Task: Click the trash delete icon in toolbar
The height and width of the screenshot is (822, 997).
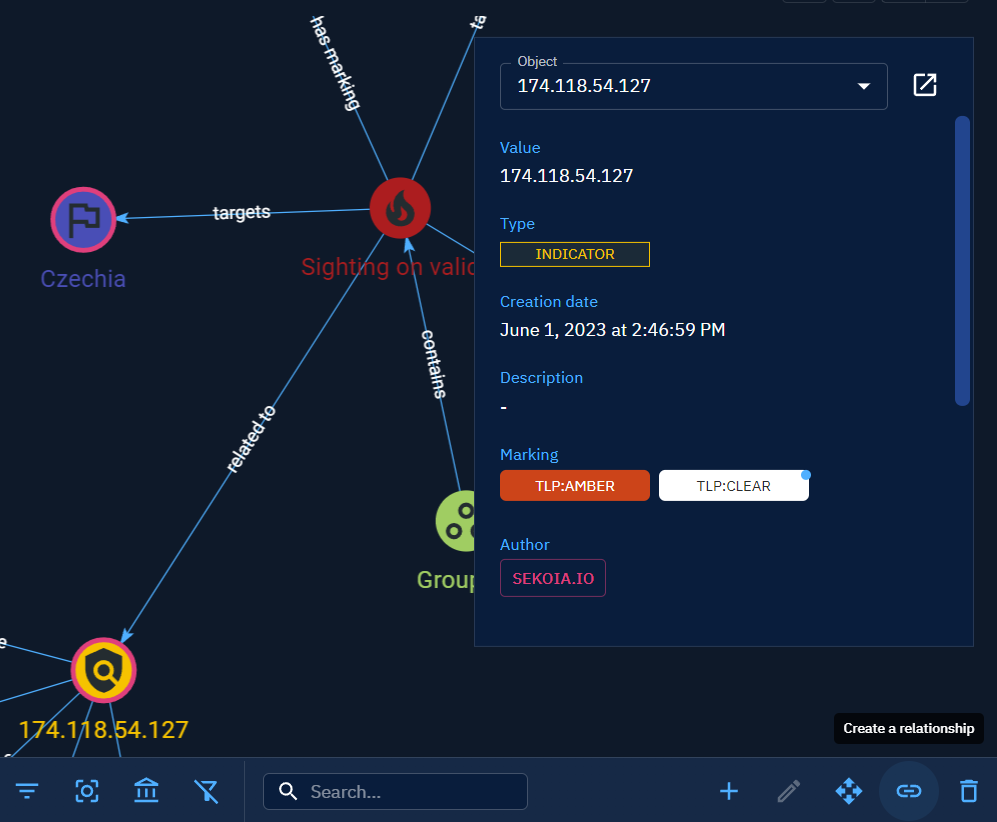Action: click(968, 791)
